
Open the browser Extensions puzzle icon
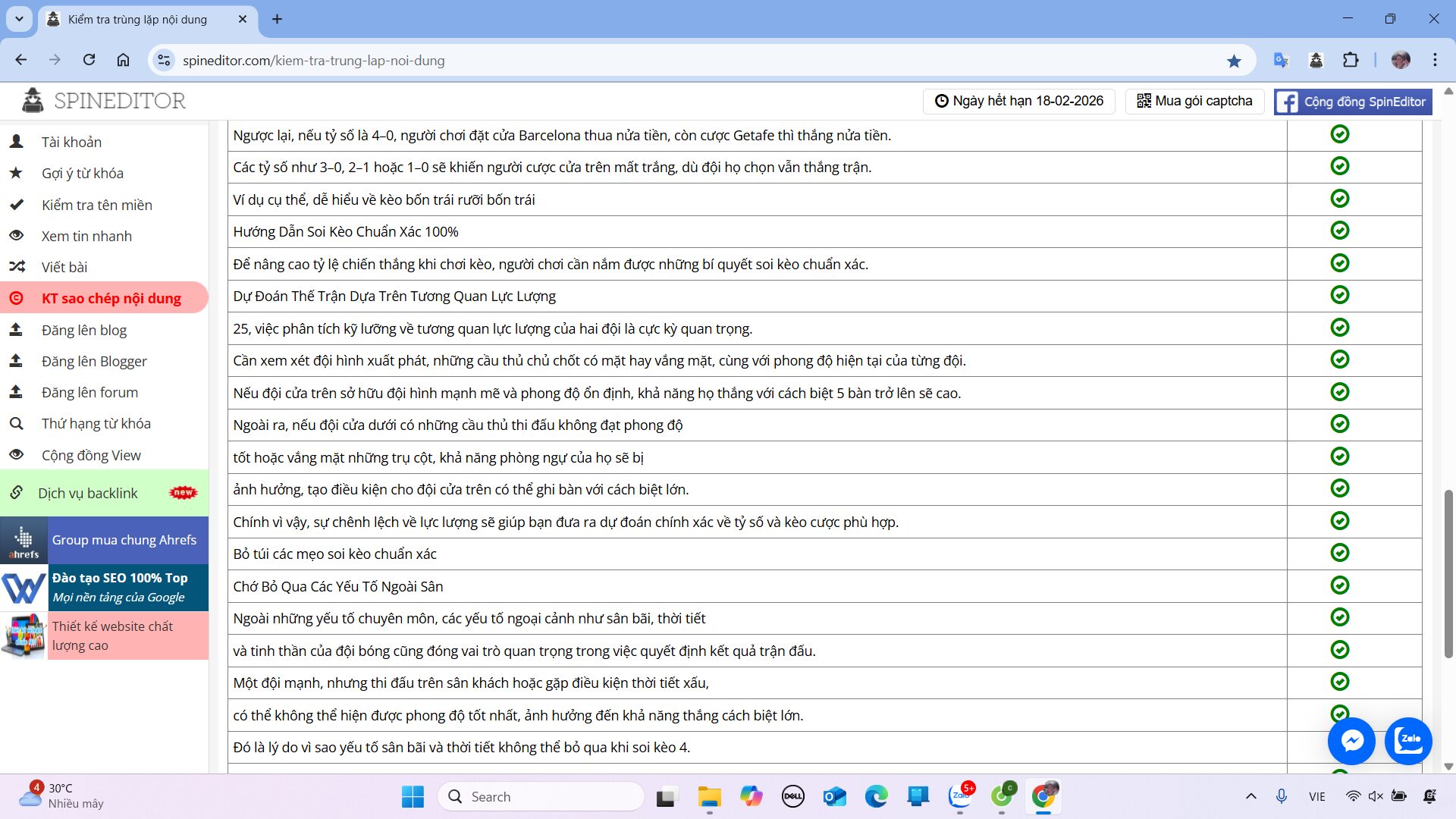tap(1351, 61)
